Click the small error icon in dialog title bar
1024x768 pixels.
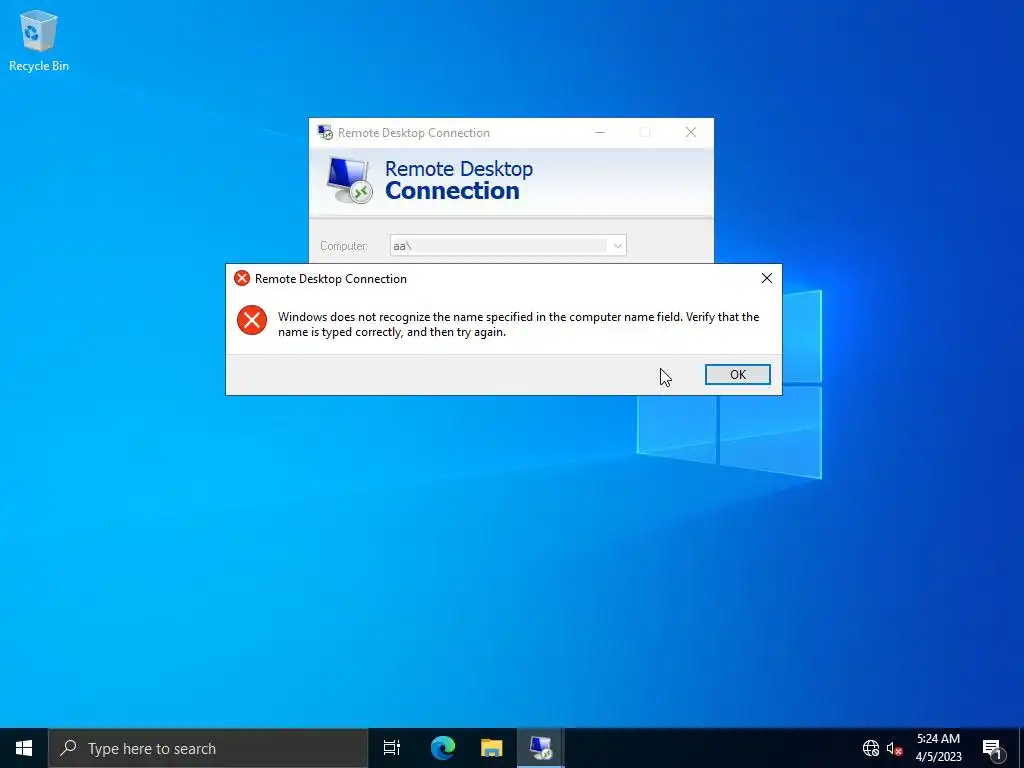point(242,278)
